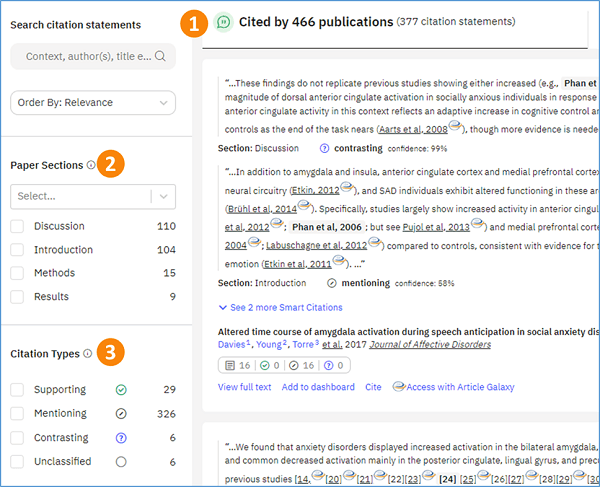Open author Young link
This screenshot has width=600, height=487.
(269, 344)
